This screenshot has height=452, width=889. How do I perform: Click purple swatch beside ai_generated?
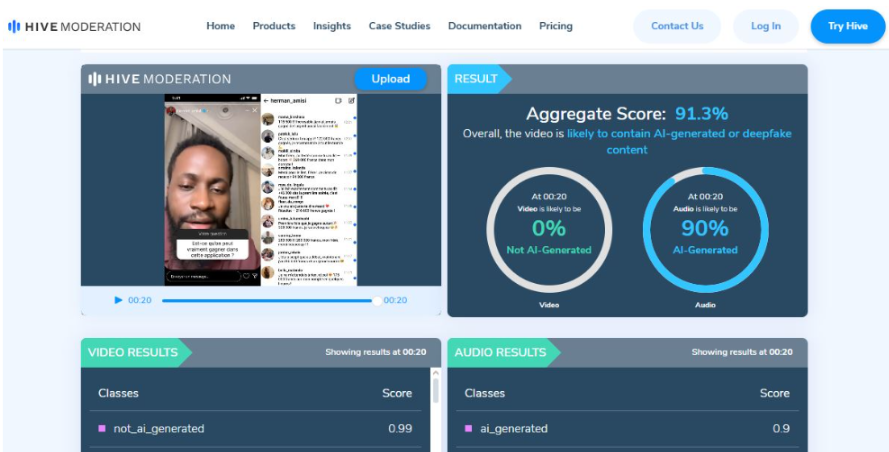pos(469,429)
